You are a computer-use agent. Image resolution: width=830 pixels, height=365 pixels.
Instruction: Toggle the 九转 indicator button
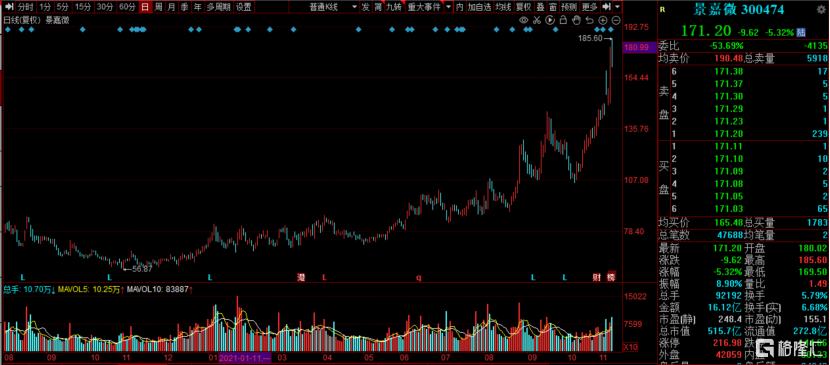coord(394,7)
